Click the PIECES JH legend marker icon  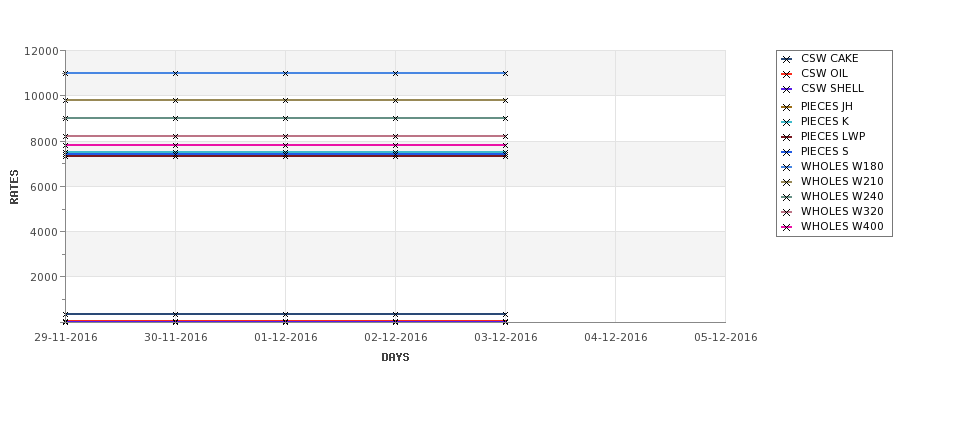pos(787,107)
